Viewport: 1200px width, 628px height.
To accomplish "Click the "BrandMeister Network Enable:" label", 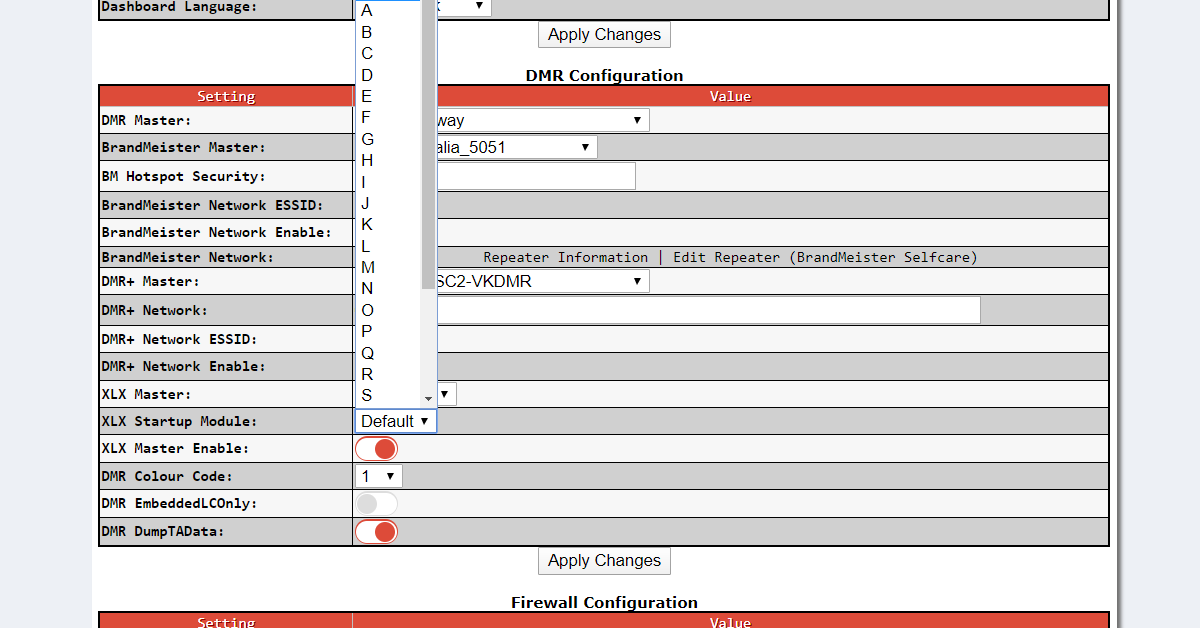I will point(217,232).
